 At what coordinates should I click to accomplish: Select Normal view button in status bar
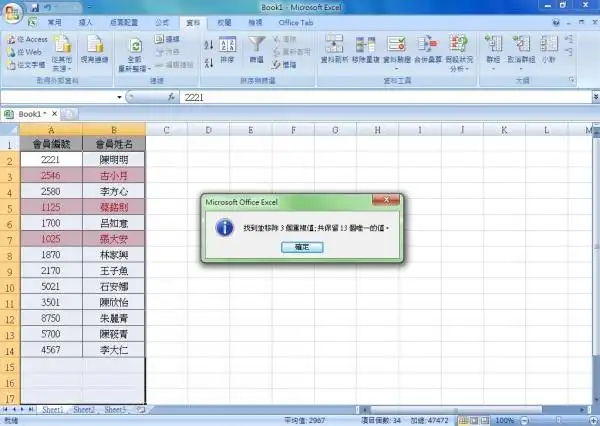(463, 421)
